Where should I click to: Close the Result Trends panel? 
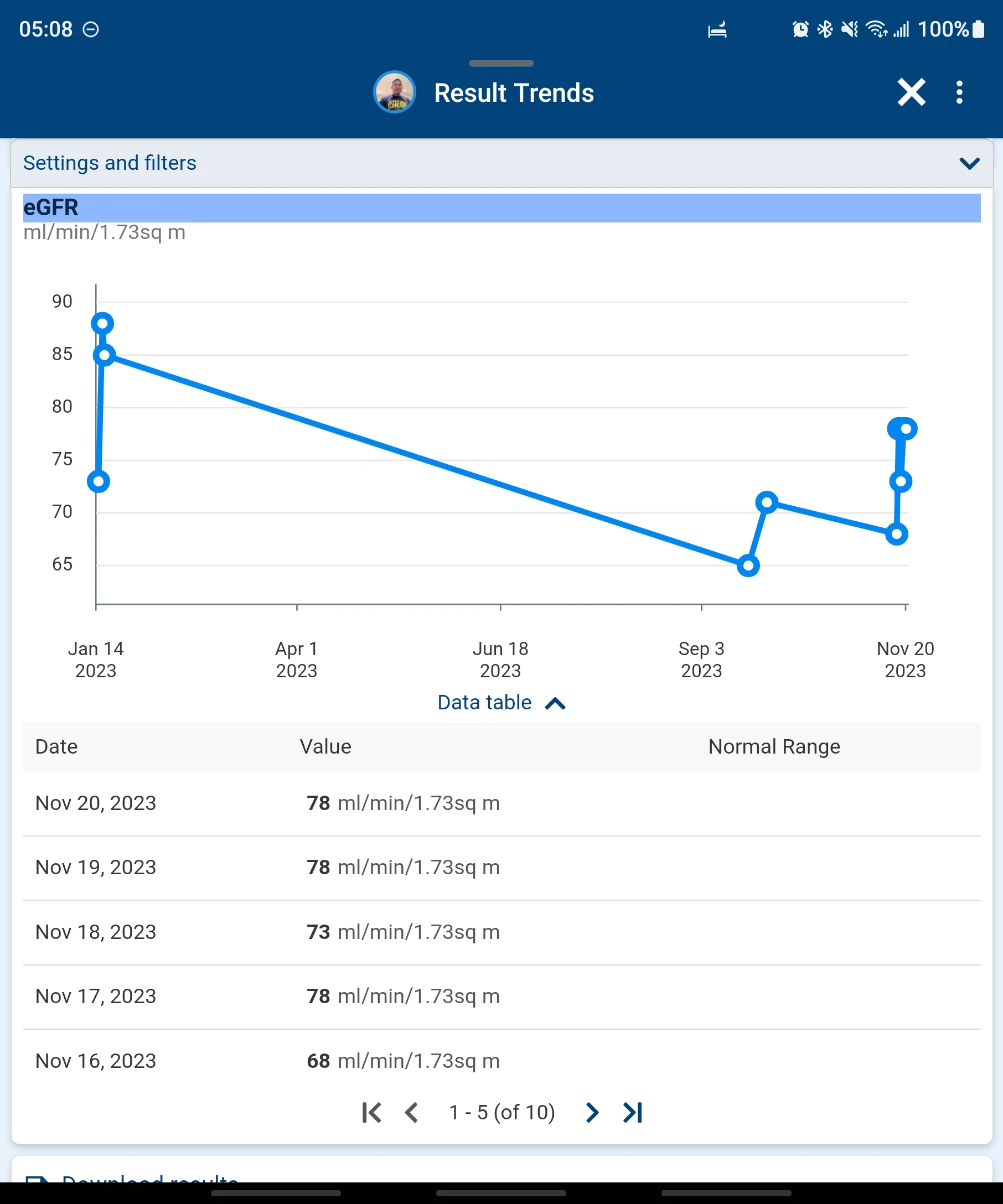[x=911, y=92]
